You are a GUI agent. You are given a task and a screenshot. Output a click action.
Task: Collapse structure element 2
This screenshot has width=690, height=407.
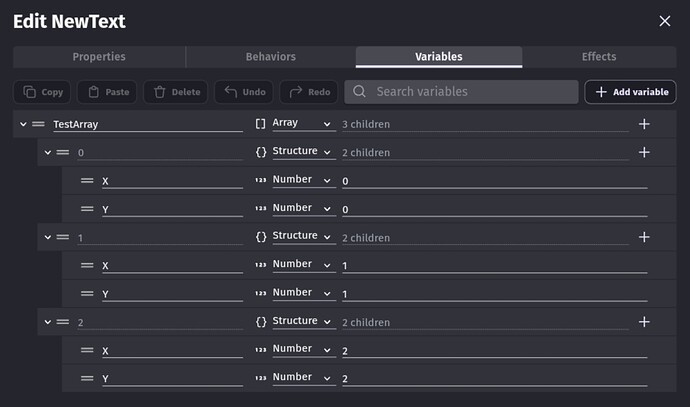point(48,322)
